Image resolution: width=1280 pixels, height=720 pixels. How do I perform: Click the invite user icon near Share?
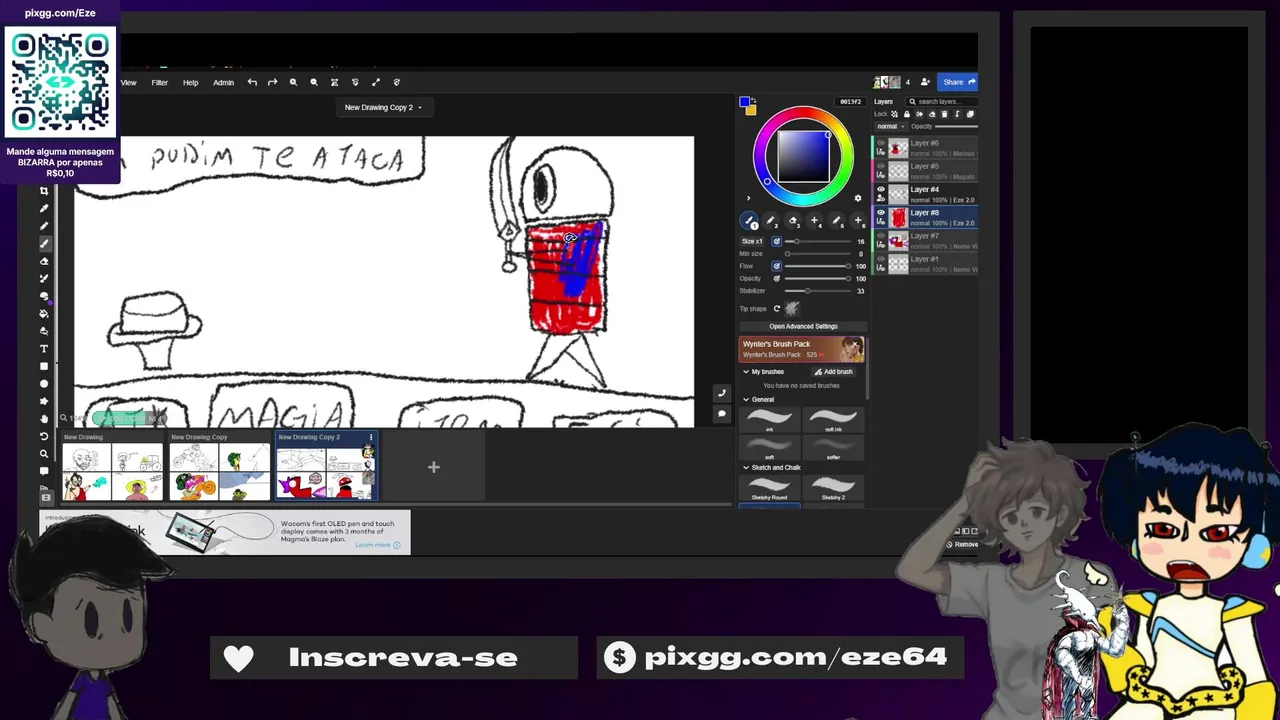point(925,82)
